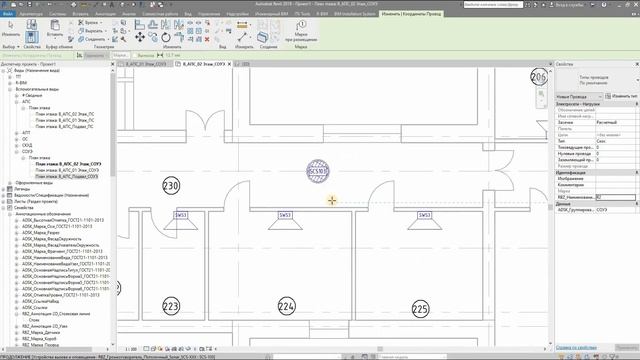Click the Mirror pick axis tool
Image resolution: width=640 pixels, height=360 pixels.
click(x=166, y=24)
